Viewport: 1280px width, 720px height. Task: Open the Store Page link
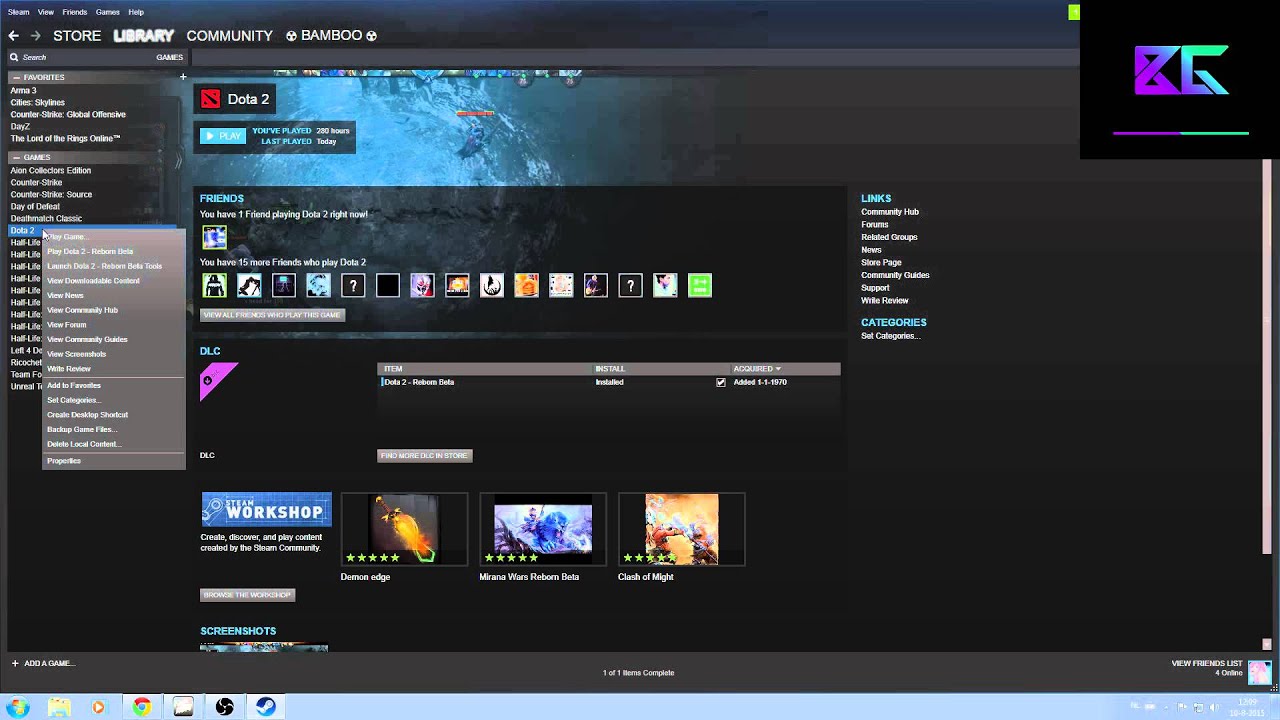click(881, 262)
